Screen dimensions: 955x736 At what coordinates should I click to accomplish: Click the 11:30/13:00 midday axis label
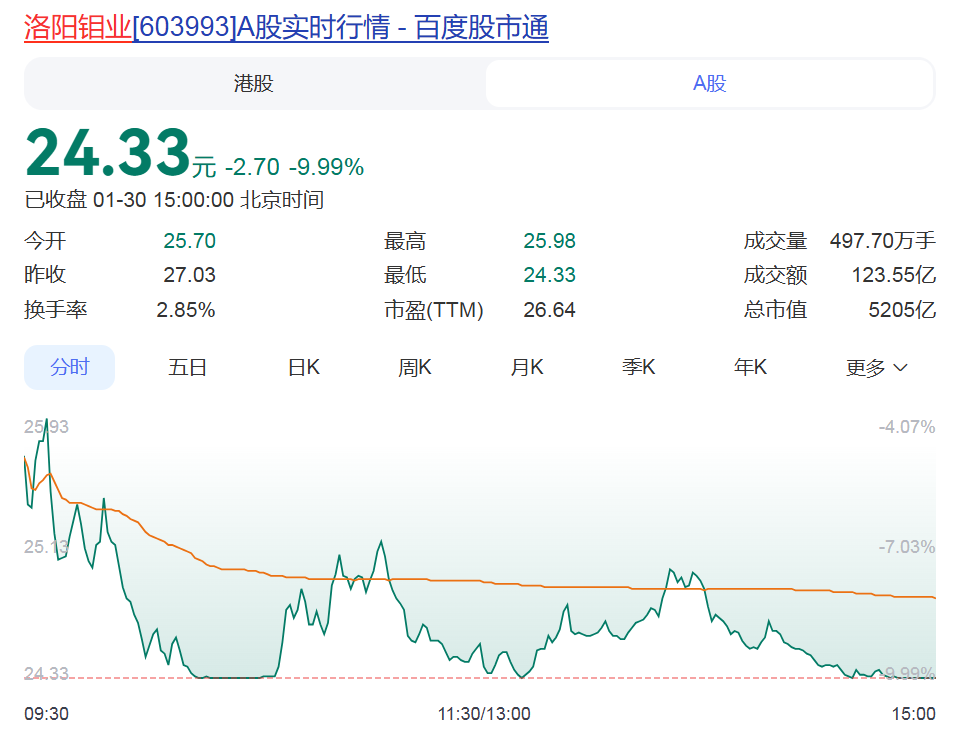point(484,713)
